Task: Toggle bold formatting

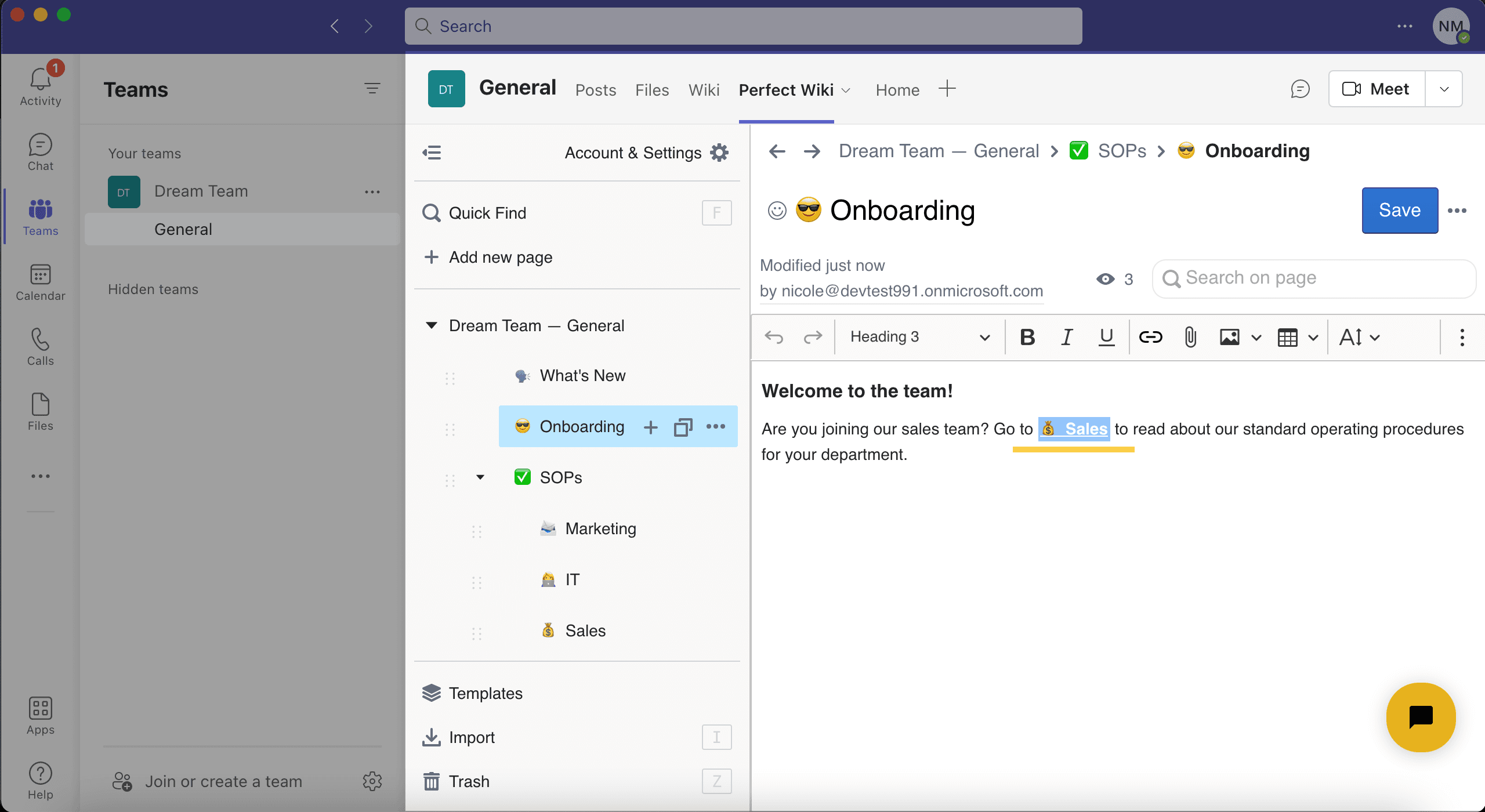Action: (x=1027, y=337)
